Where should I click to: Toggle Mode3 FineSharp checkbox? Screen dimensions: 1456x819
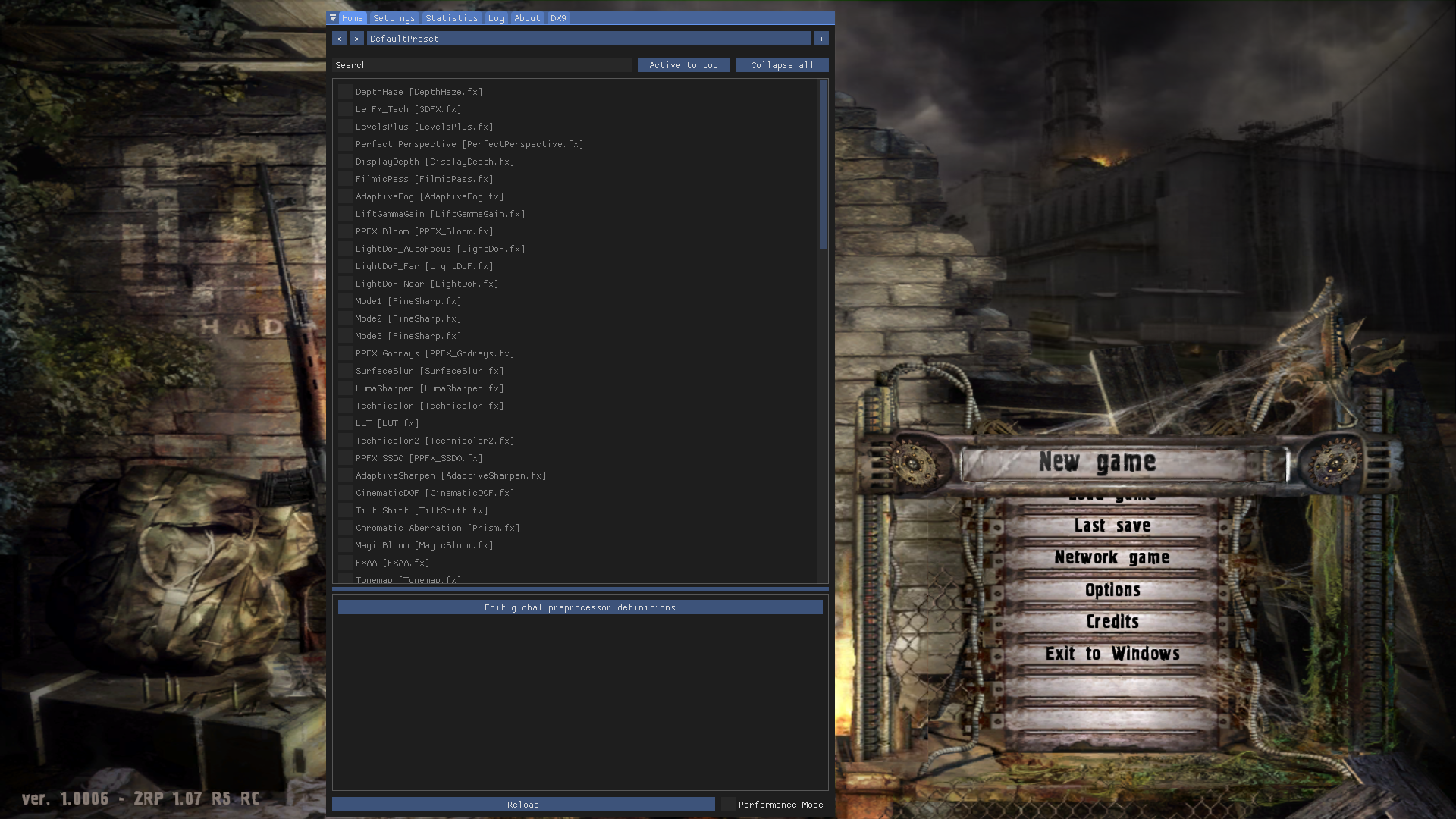point(345,336)
